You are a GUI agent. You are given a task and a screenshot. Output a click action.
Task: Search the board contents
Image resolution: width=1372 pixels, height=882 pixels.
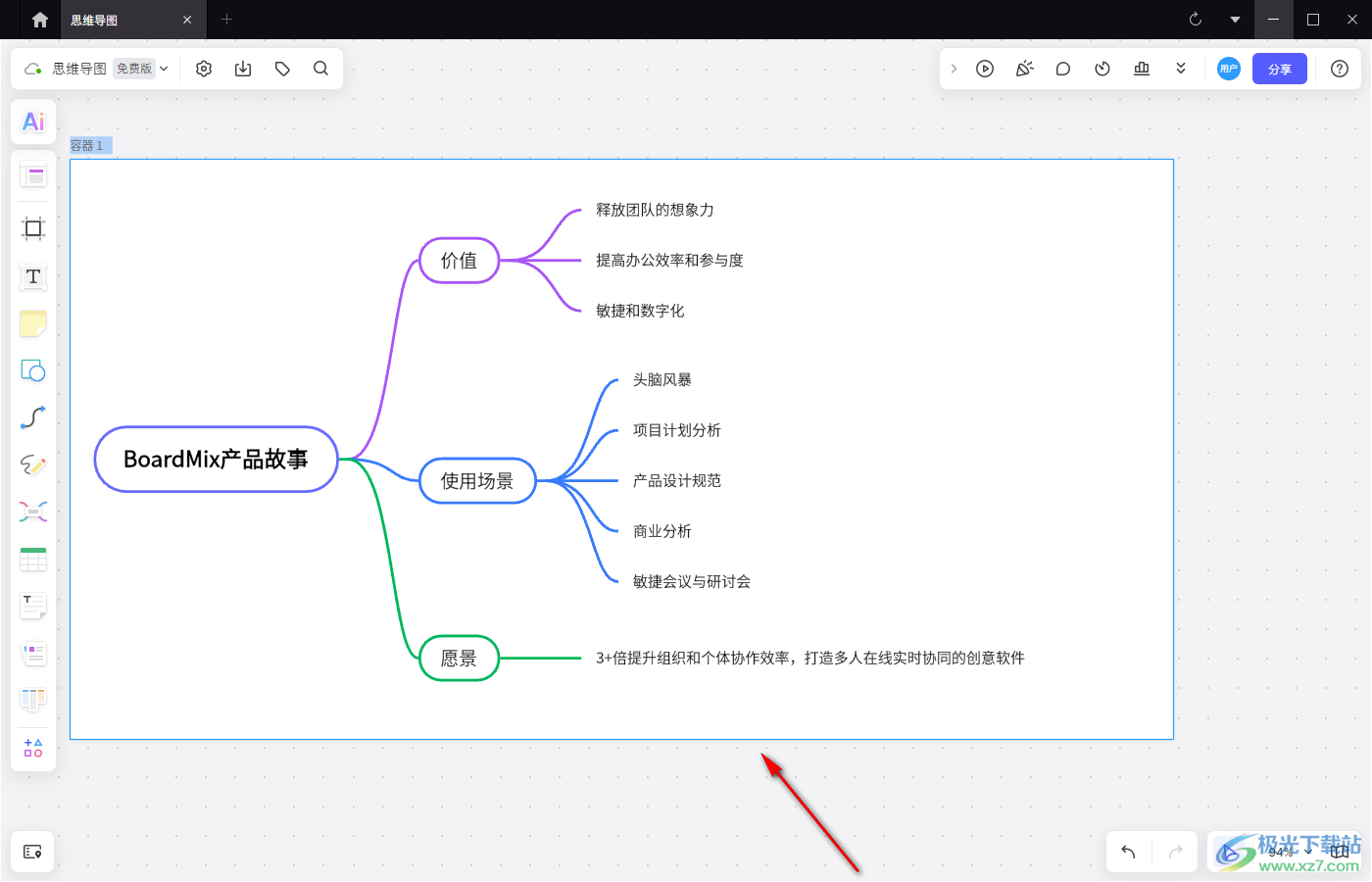tap(320, 69)
